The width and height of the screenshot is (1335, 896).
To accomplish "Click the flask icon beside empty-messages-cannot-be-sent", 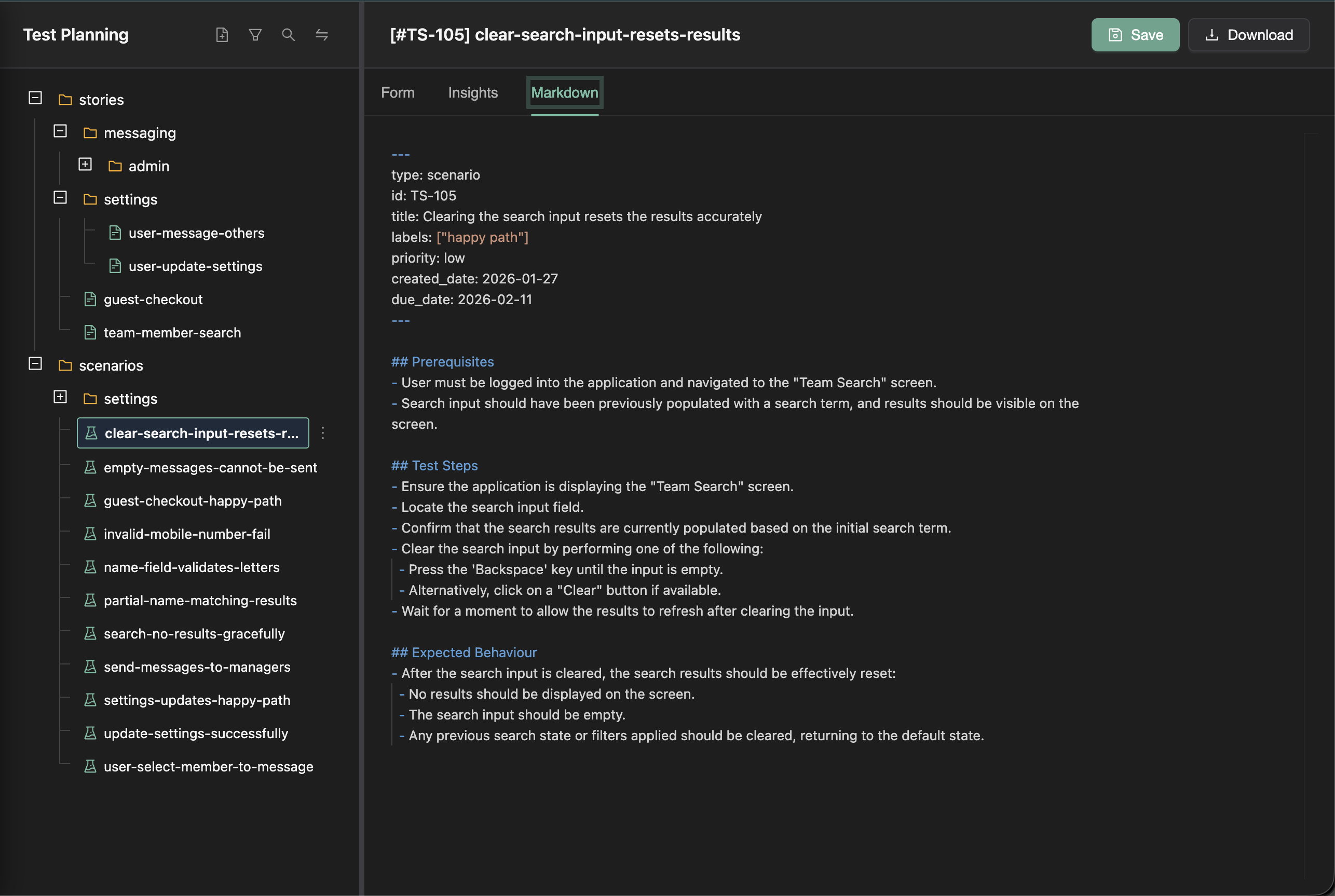I will pos(90,467).
